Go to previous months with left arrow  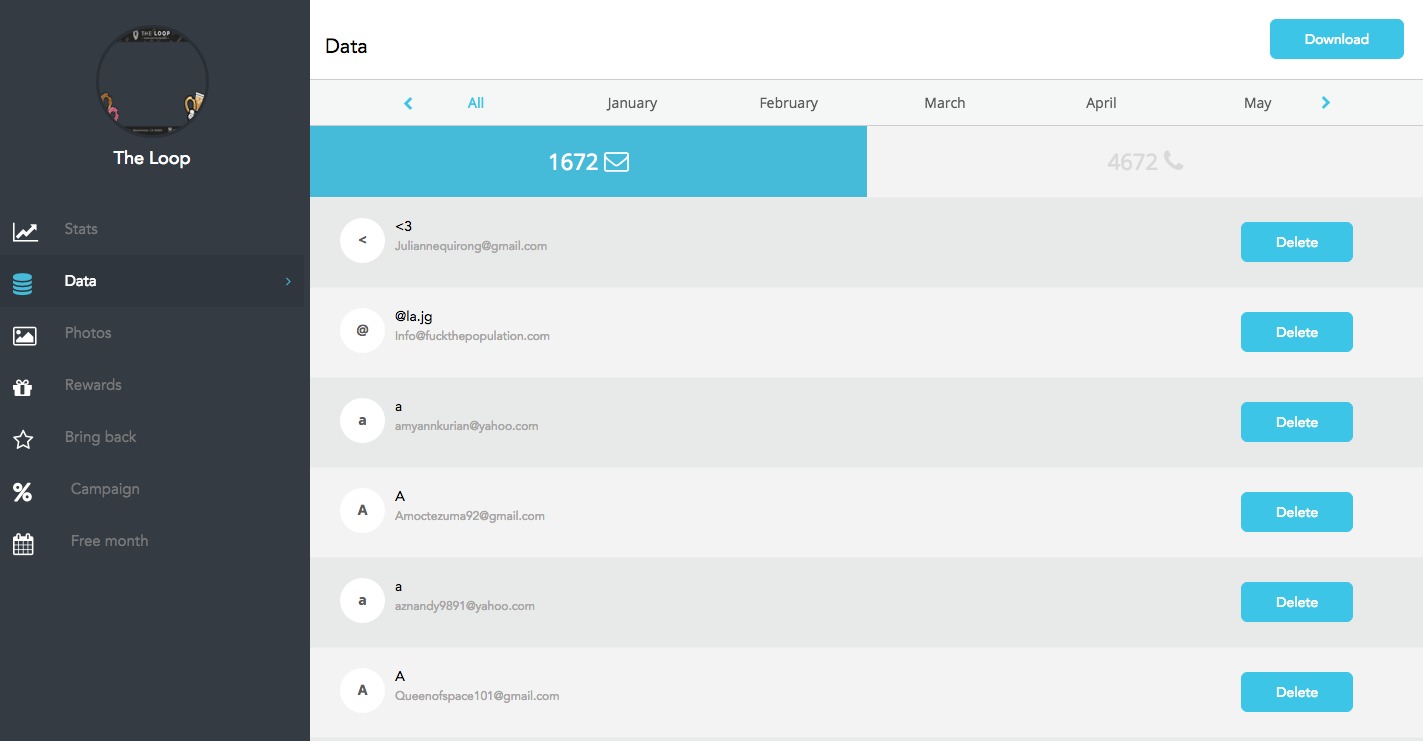pos(408,103)
